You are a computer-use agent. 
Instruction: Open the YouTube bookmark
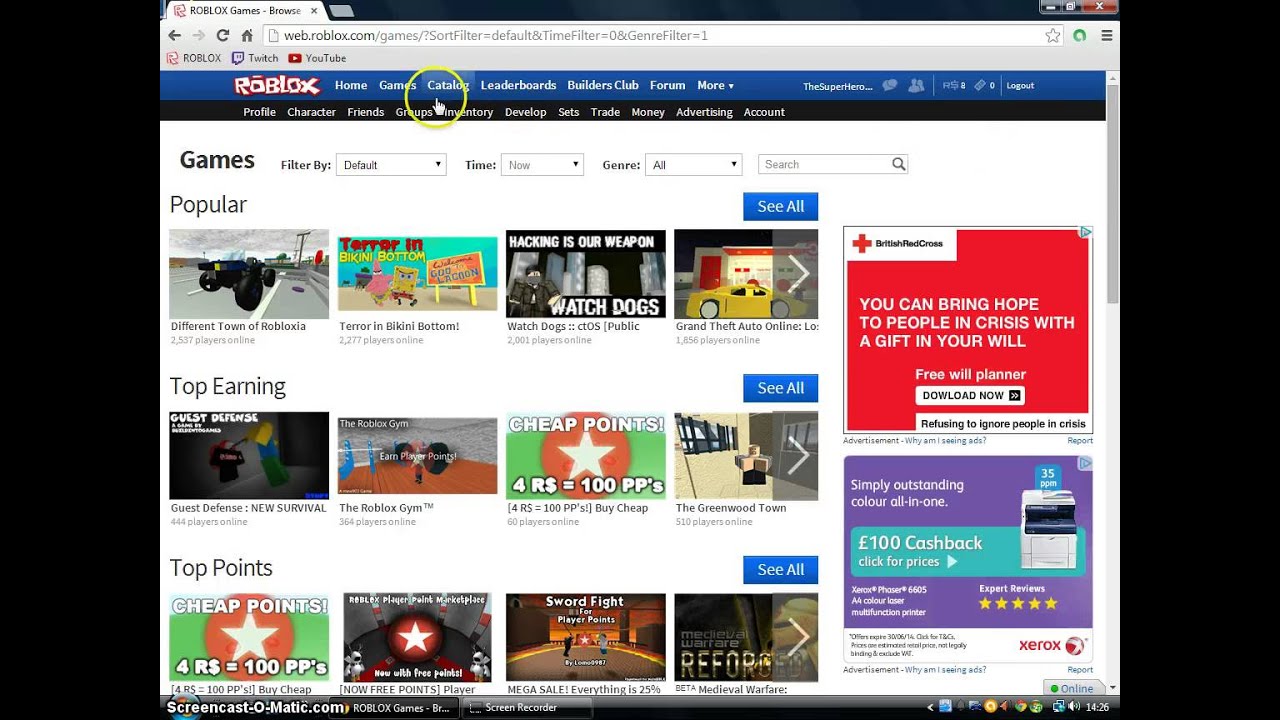click(317, 58)
